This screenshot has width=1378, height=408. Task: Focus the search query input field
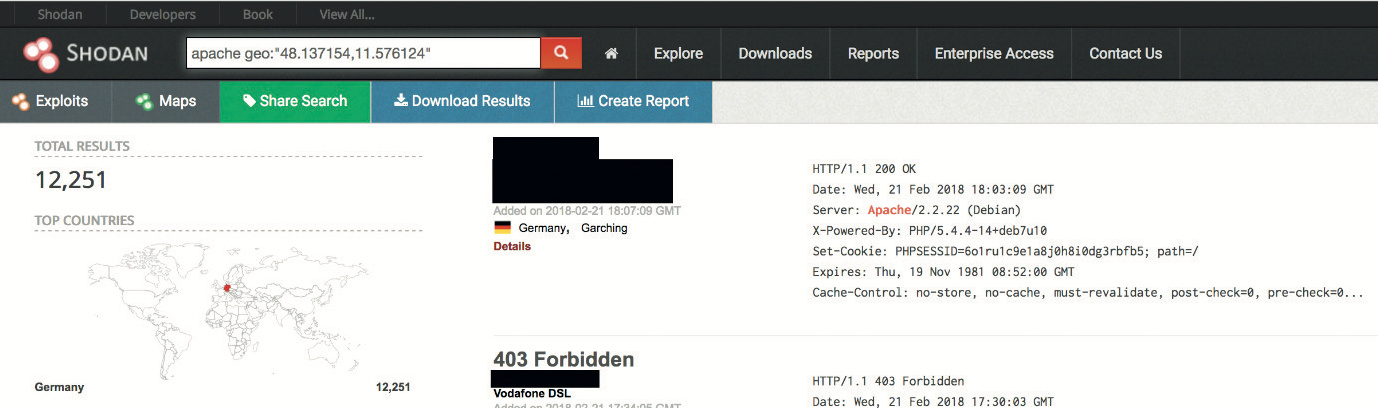pyautogui.click(x=363, y=54)
